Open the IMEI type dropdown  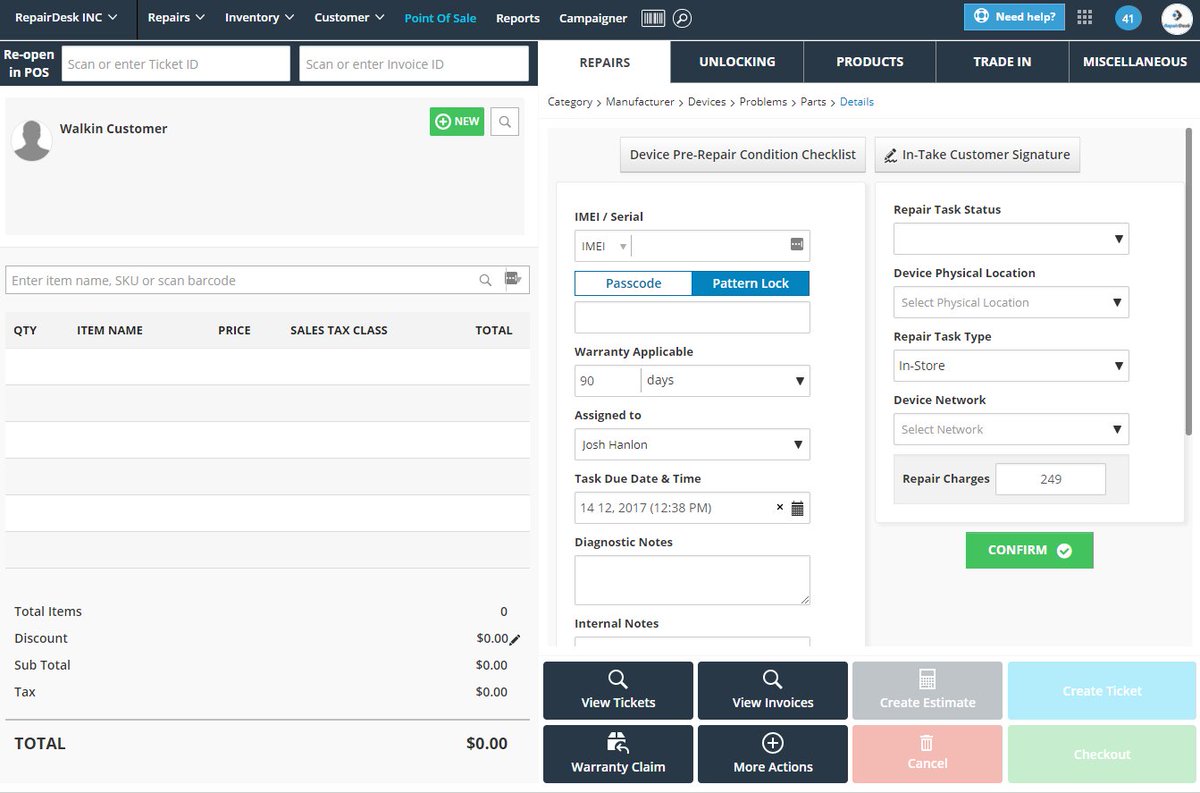click(603, 246)
